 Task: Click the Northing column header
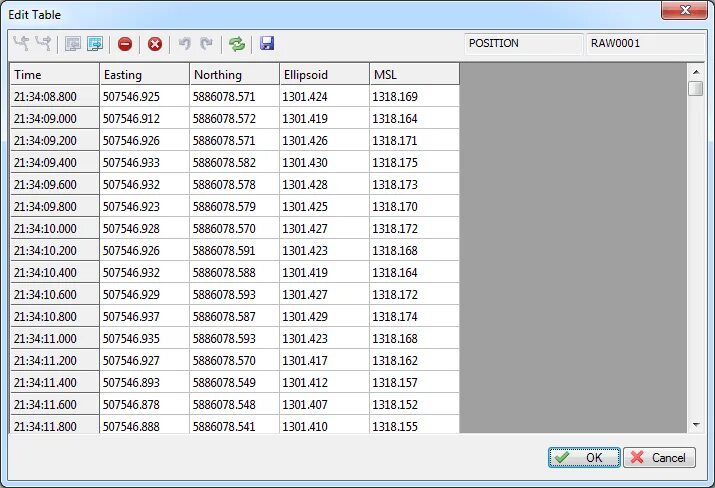coord(234,74)
